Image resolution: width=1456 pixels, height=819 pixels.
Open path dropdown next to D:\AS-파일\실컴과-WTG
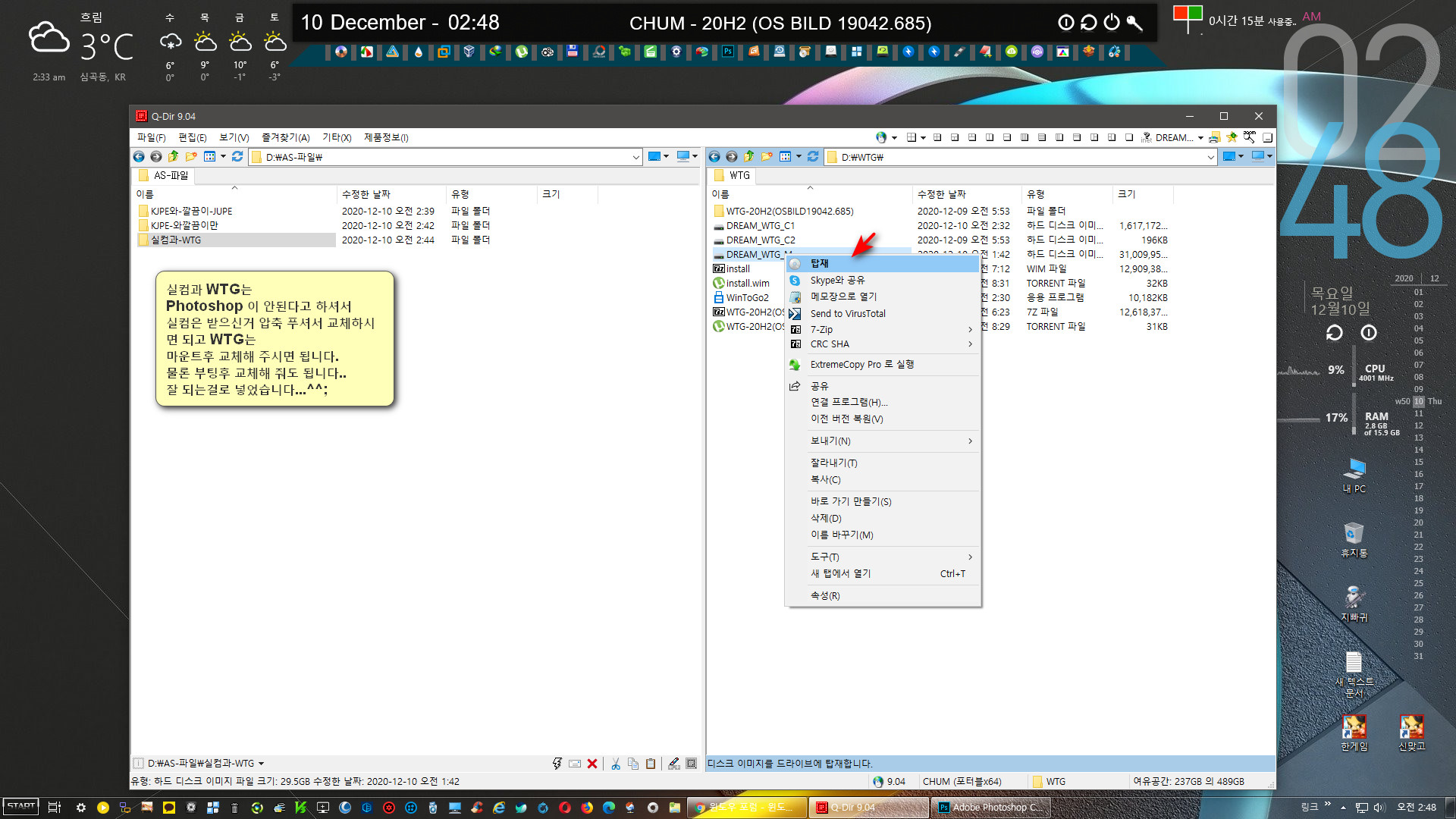pos(261,764)
